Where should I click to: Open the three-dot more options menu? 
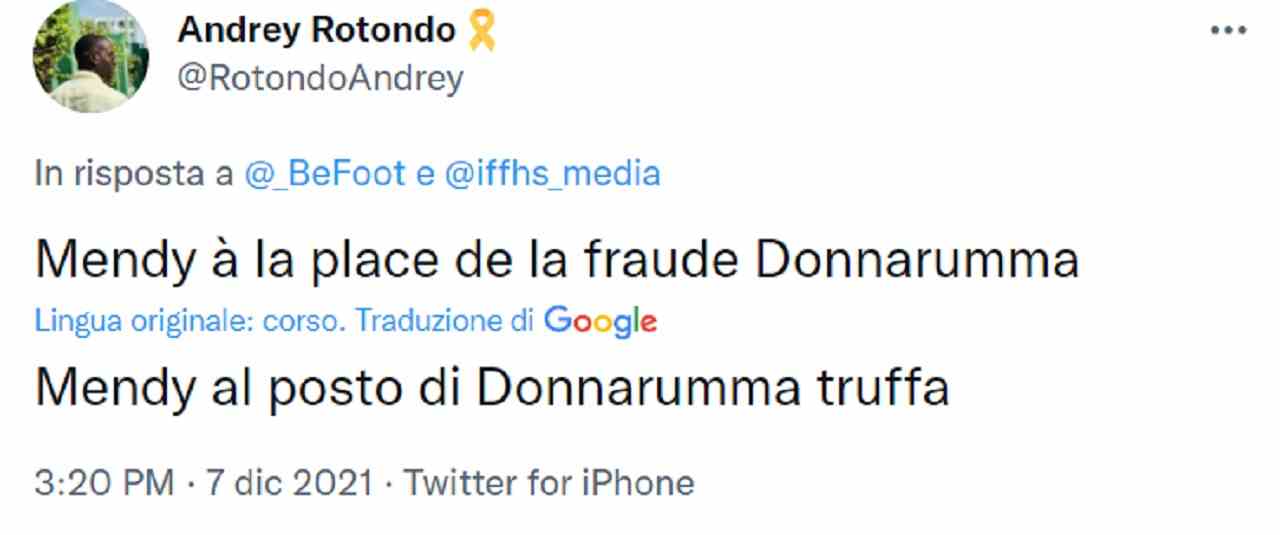click(x=1228, y=31)
